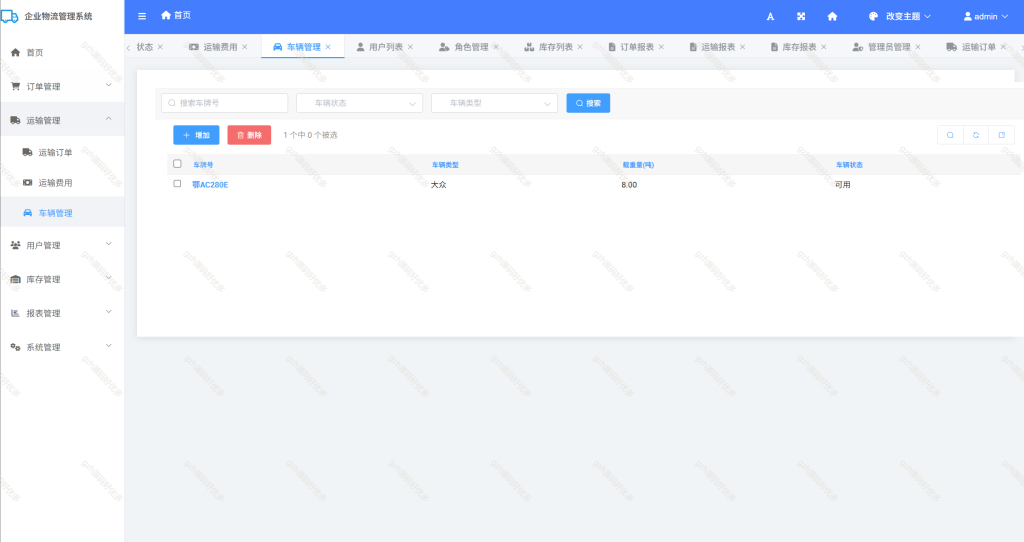Close the 用户列表 tab
Image resolution: width=1024 pixels, height=542 pixels.
[410, 47]
